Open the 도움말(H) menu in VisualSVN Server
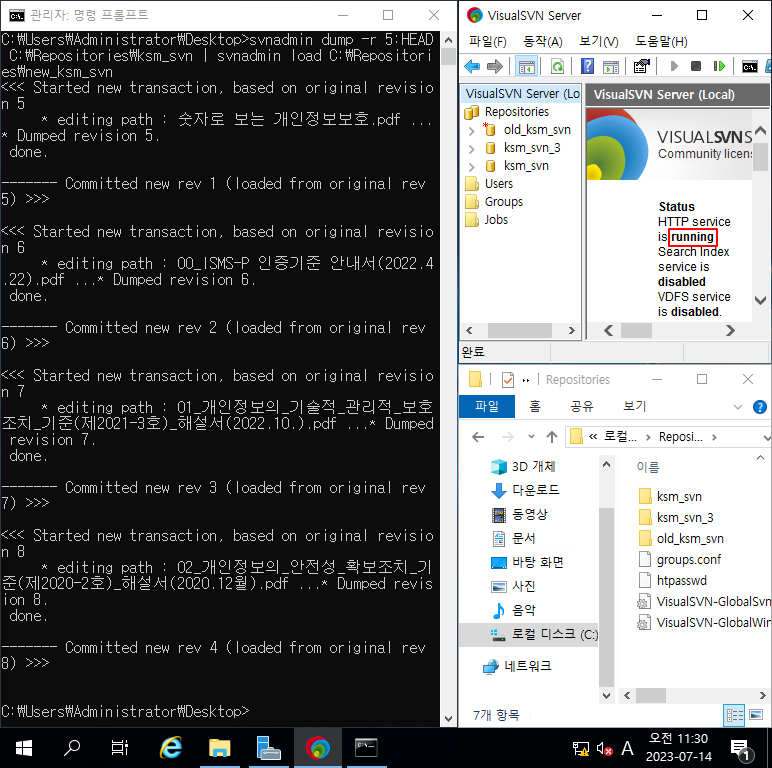772x768 pixels. [661, 41]
